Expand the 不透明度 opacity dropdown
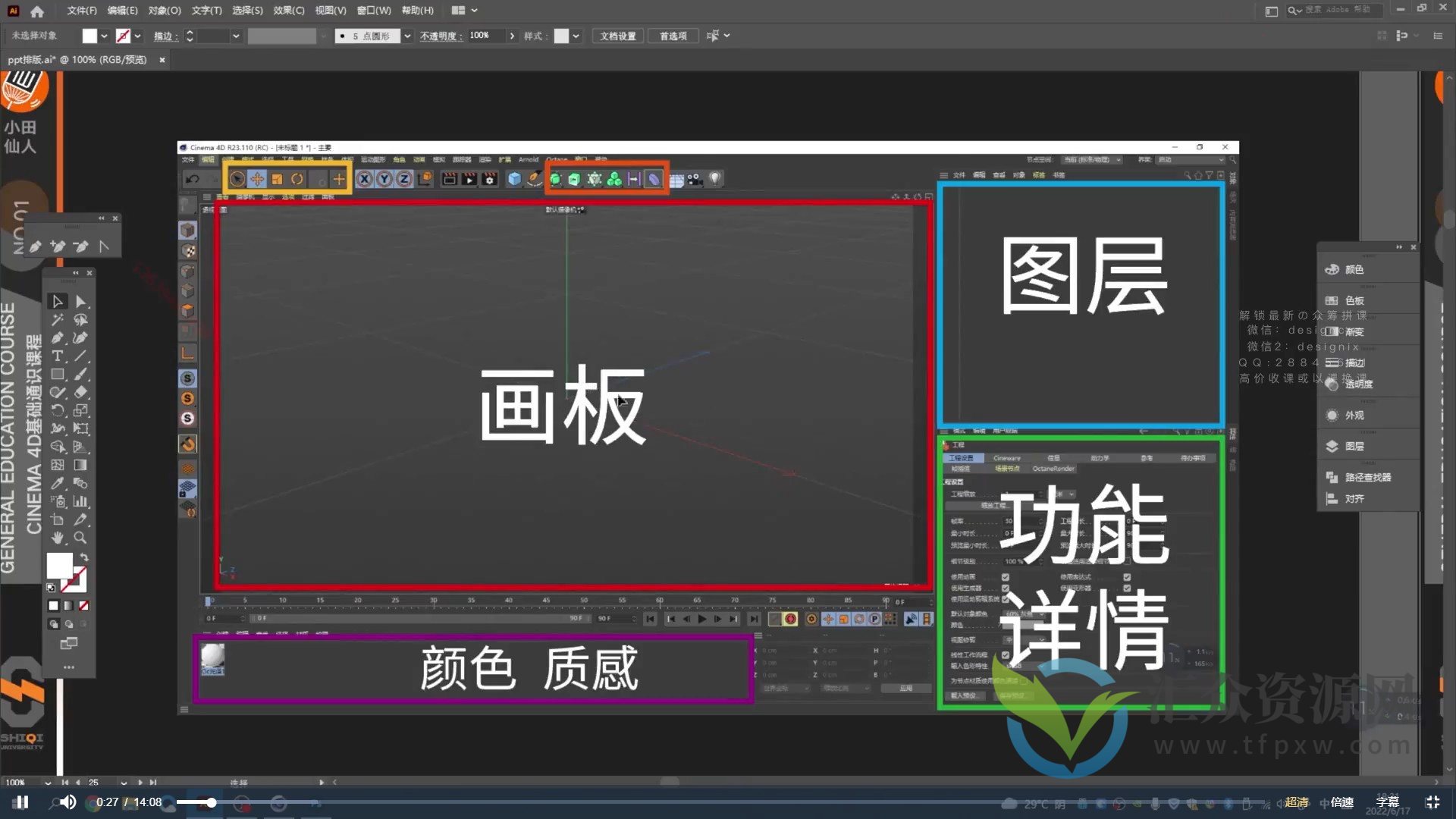Screen dimensions: 1456x819 (512, 36)
